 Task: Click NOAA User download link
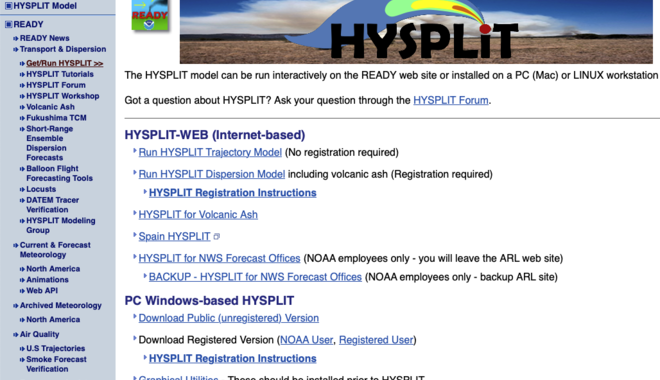click(x=306, y=340)
